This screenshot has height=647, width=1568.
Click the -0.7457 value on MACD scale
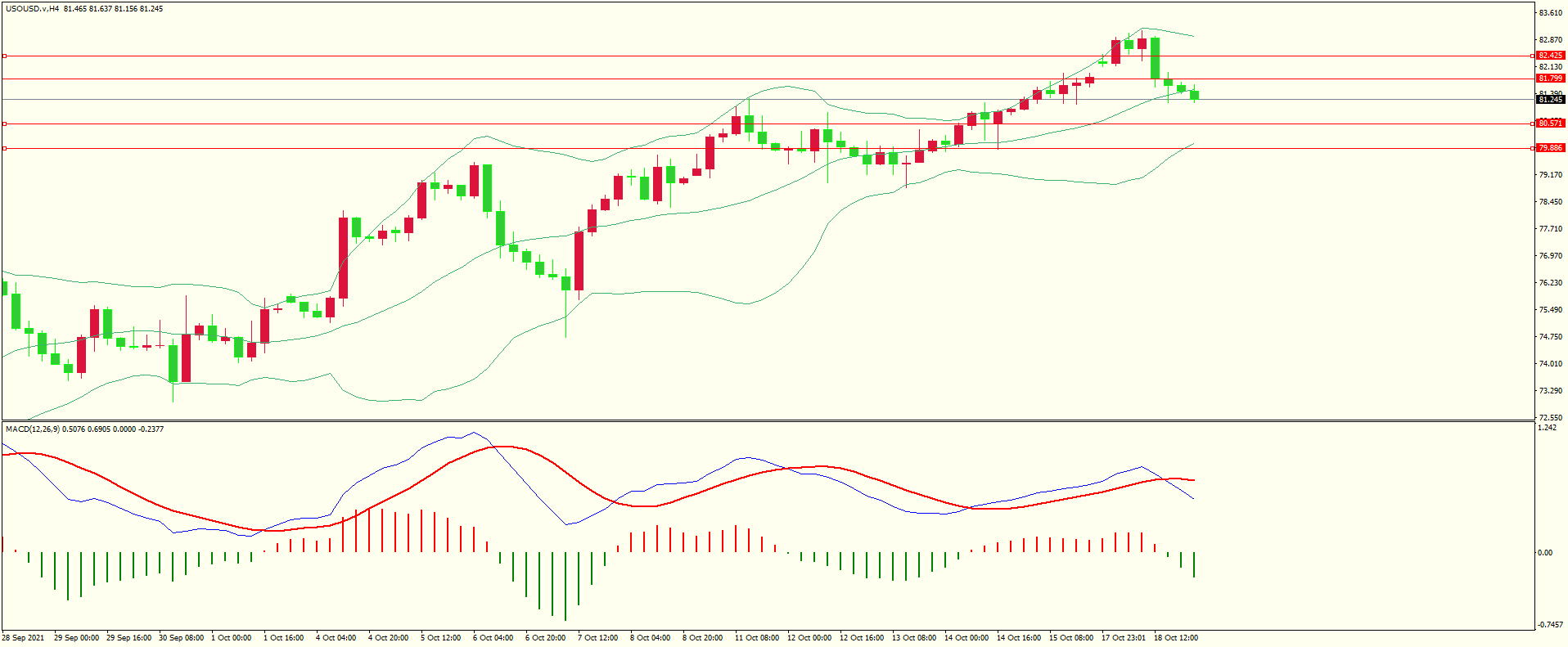tap(1550, 625)
